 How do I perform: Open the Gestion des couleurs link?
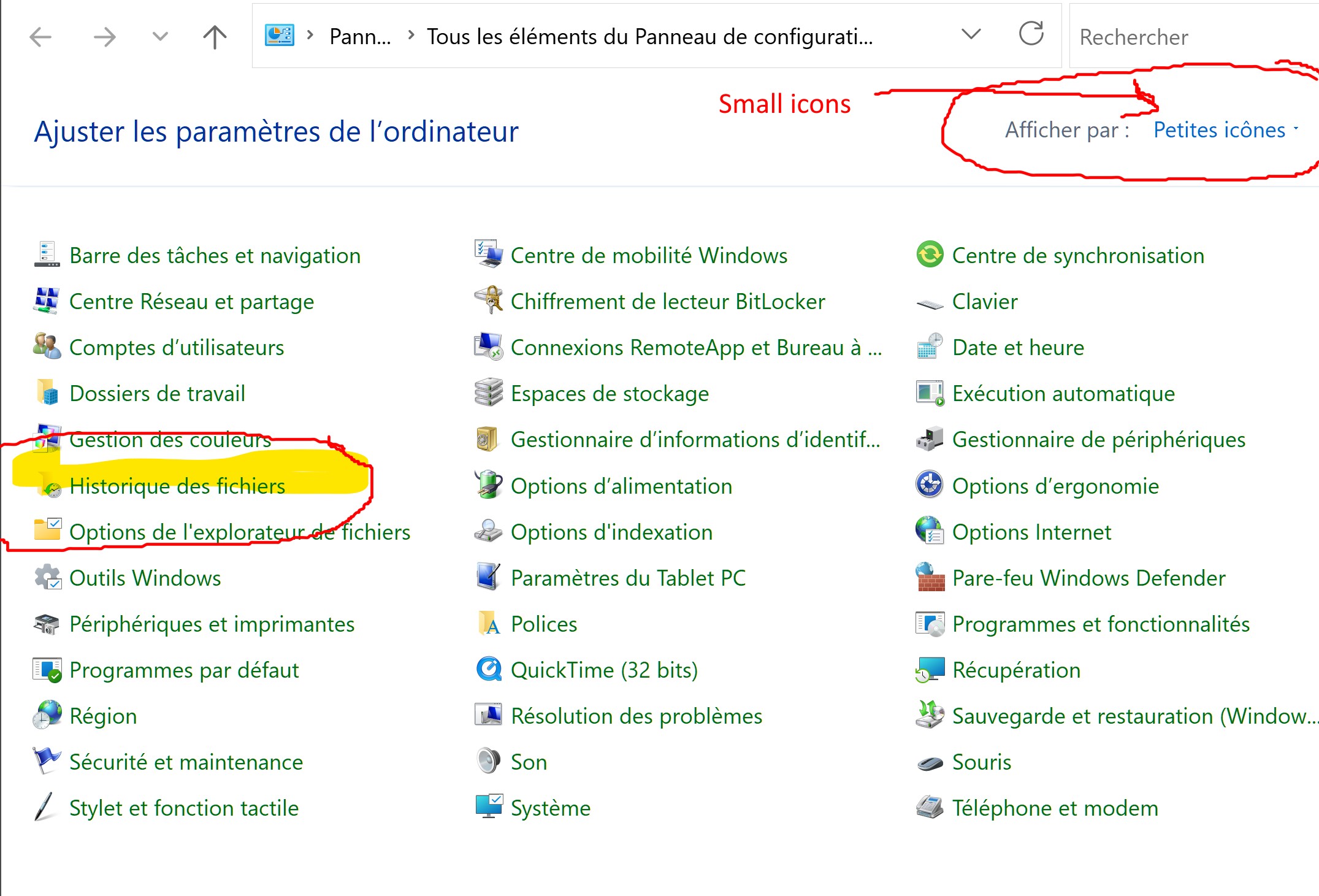(x=170, y=440)
